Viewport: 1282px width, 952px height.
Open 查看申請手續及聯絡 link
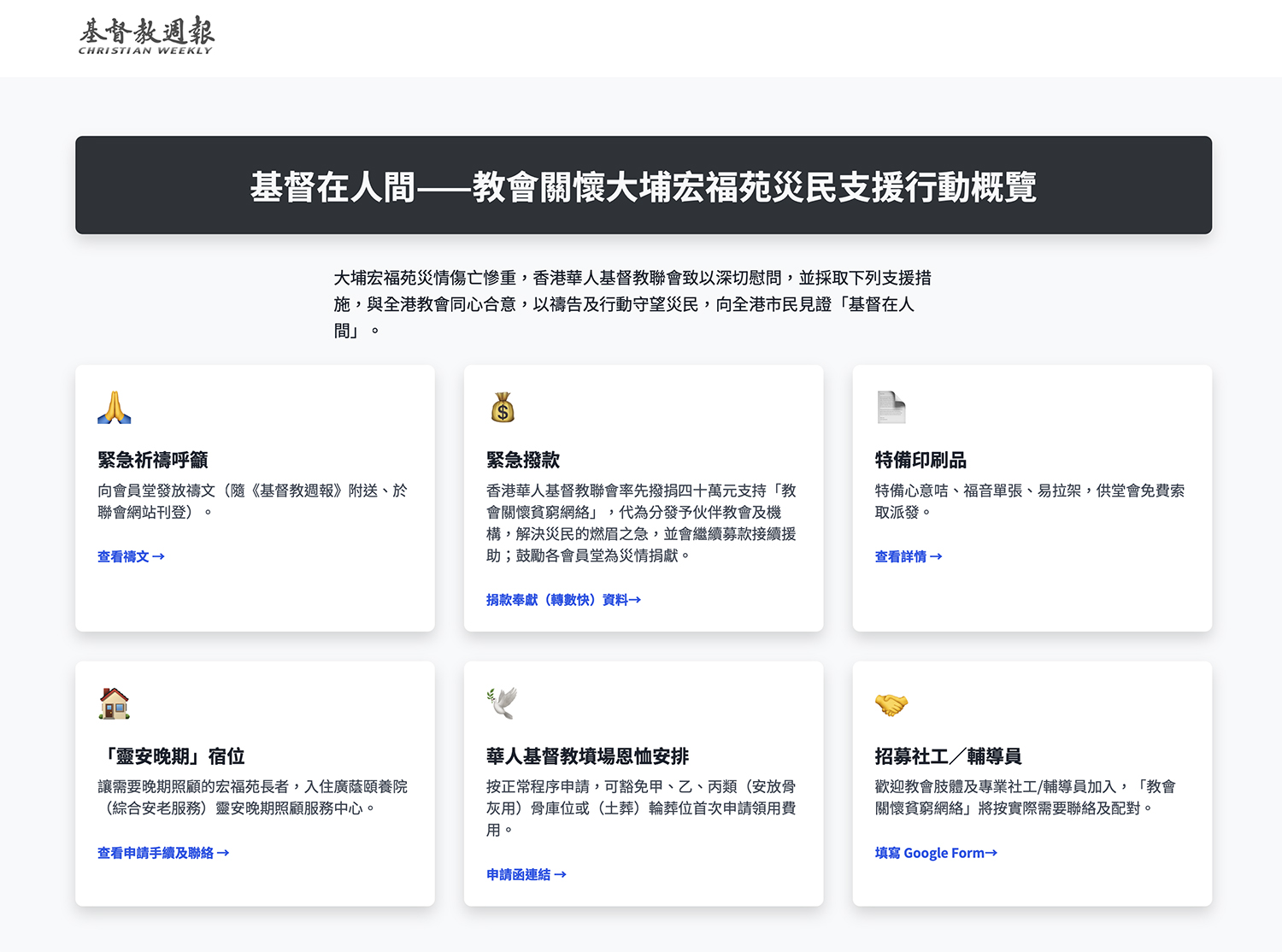coord(163,853)
